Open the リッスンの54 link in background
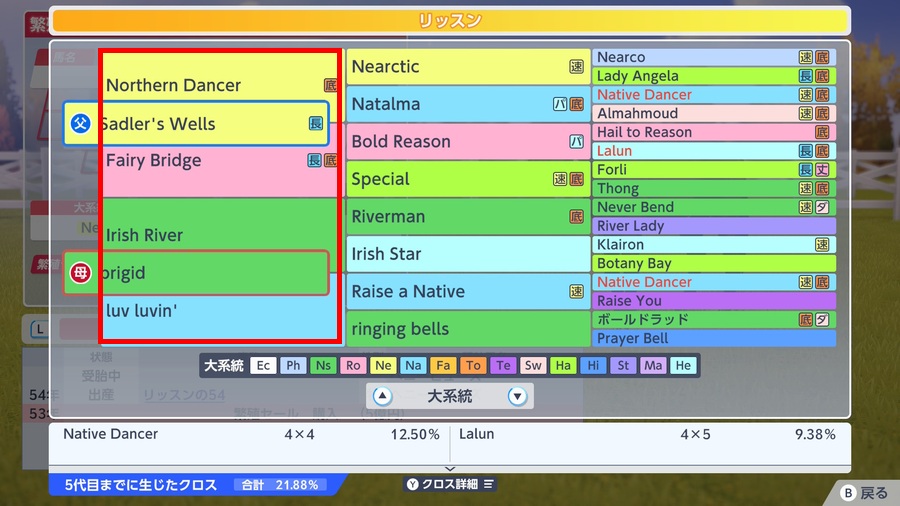 click(x=184, y=395)
